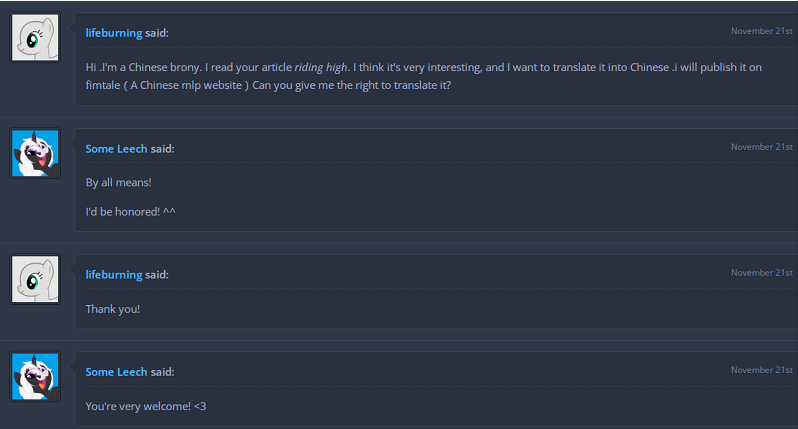Click lifeburning's avatar beside the translation request

point(35,37)
